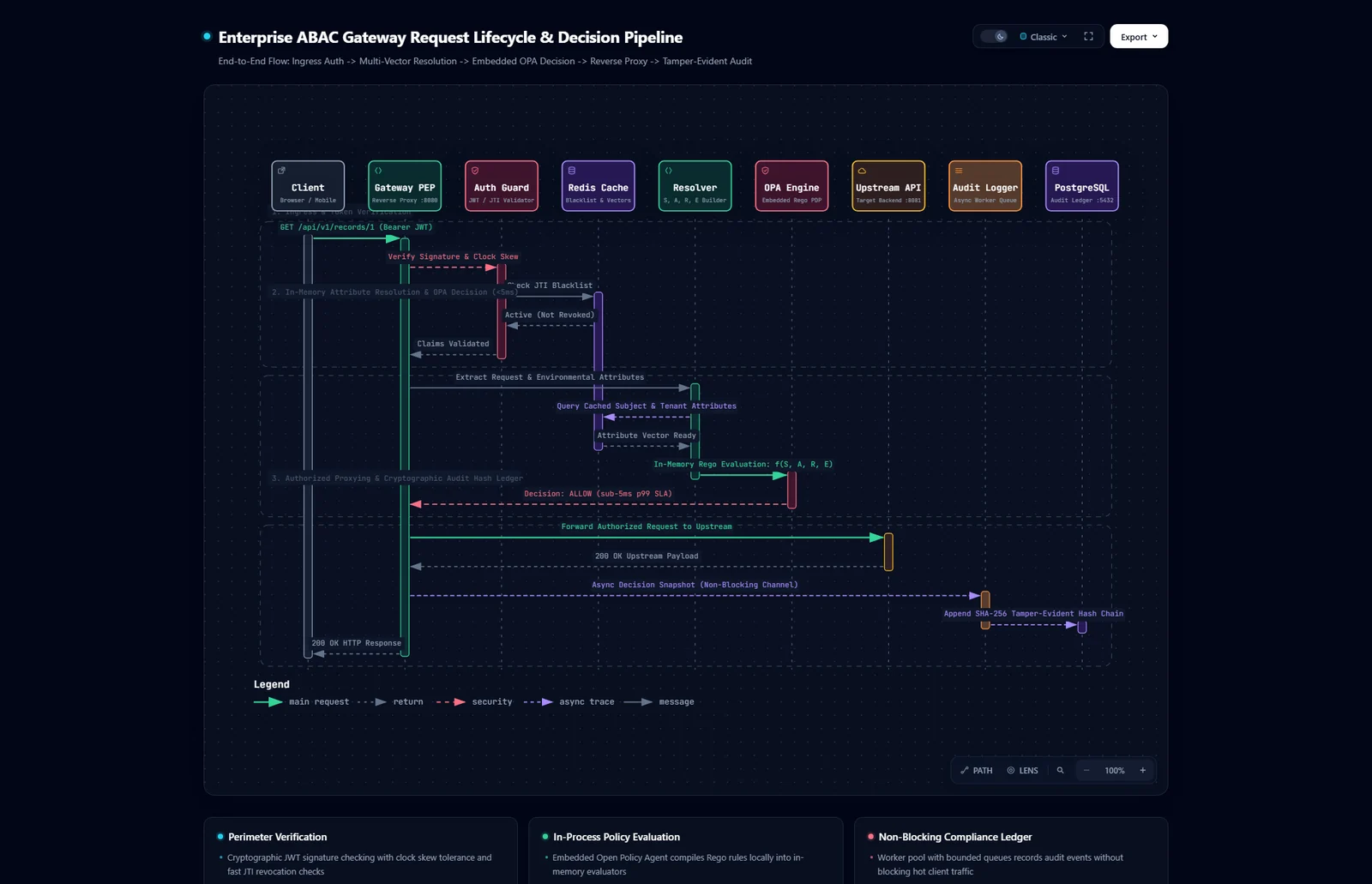Open the Non-Blocking Compliance Ledger card
The width and height of the screenshot is (1372, 884).
click(1011, 851)
